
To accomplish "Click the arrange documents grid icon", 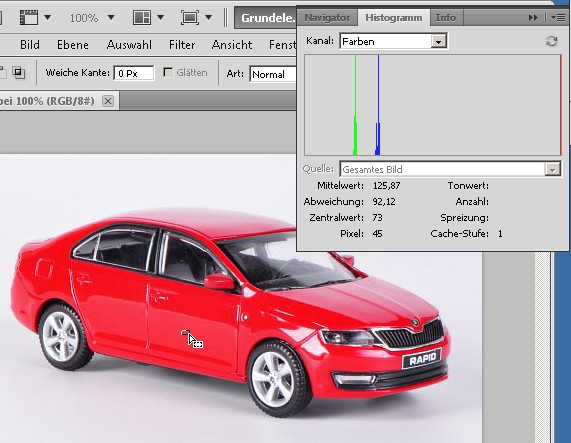I will tap(142, 17).
